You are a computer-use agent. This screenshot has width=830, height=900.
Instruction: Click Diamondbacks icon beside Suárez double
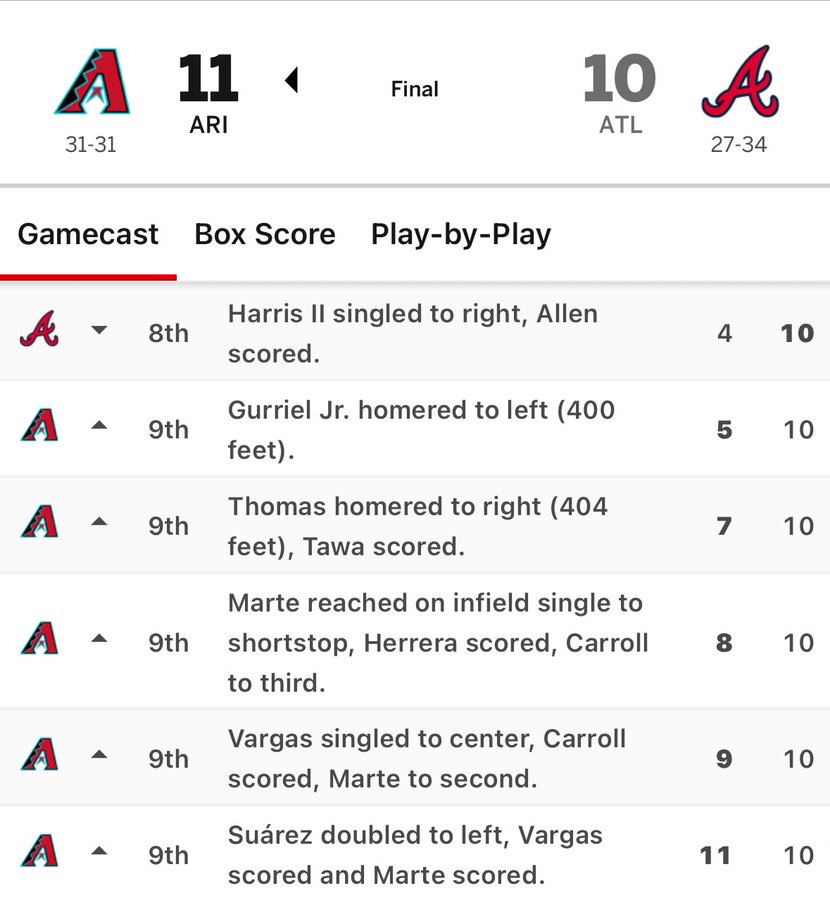click(x=39, y=853)
